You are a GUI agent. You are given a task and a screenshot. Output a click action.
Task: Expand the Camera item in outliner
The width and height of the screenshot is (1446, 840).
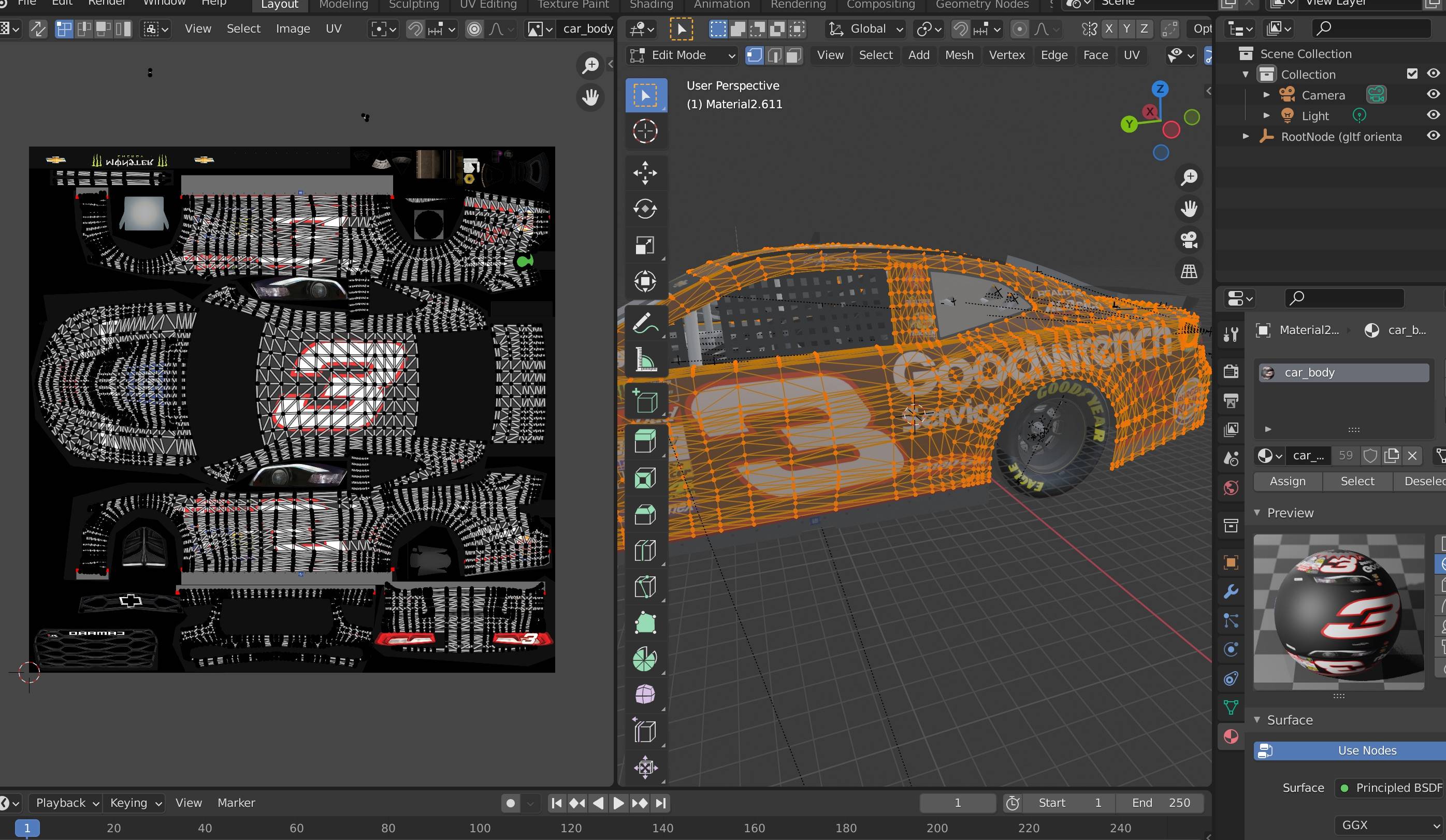tap(1266, 95)
